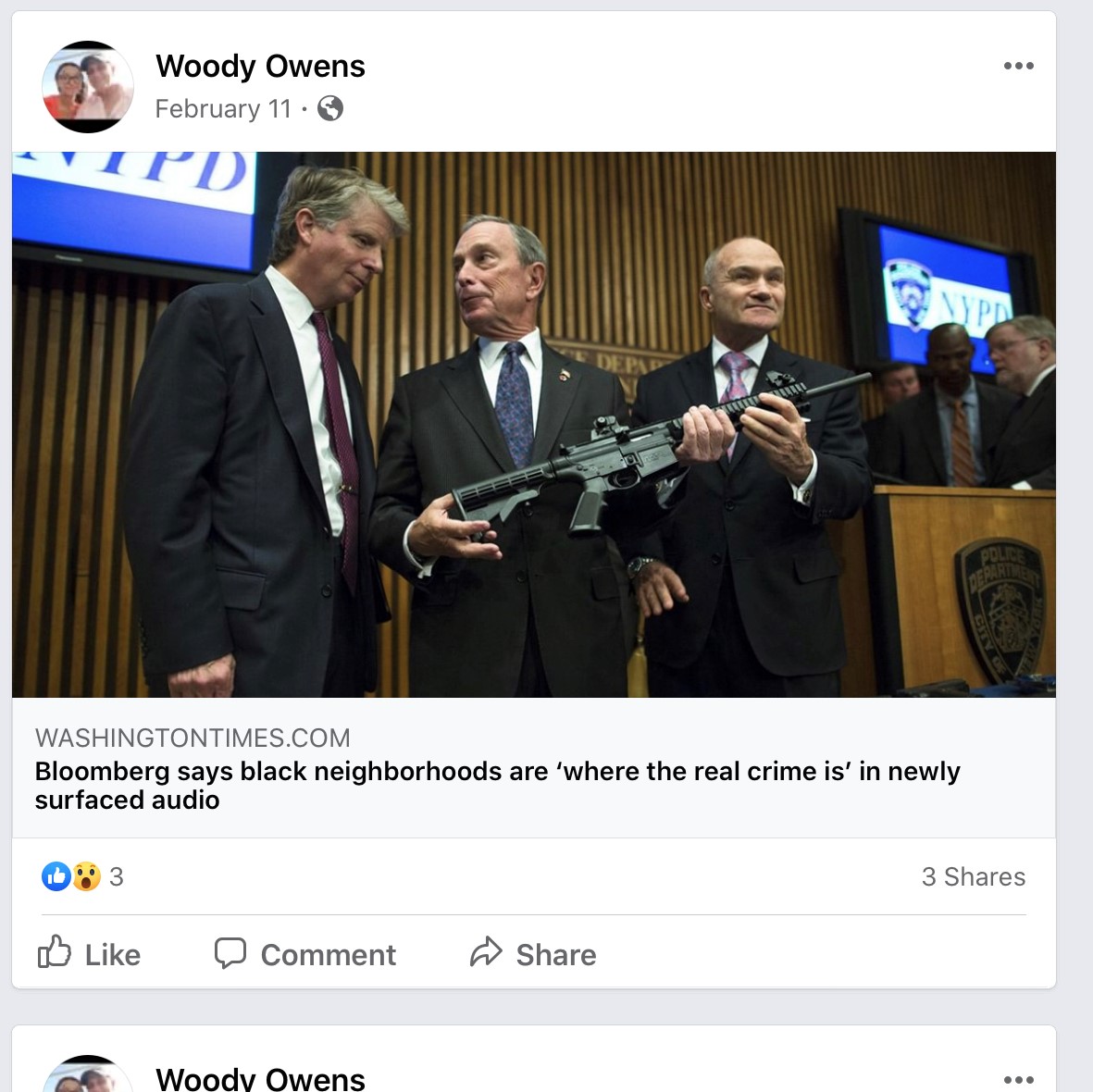Click the public globe privacy icon
This screenshot has width=1093, height=1092.
click(x=330, y=108)
